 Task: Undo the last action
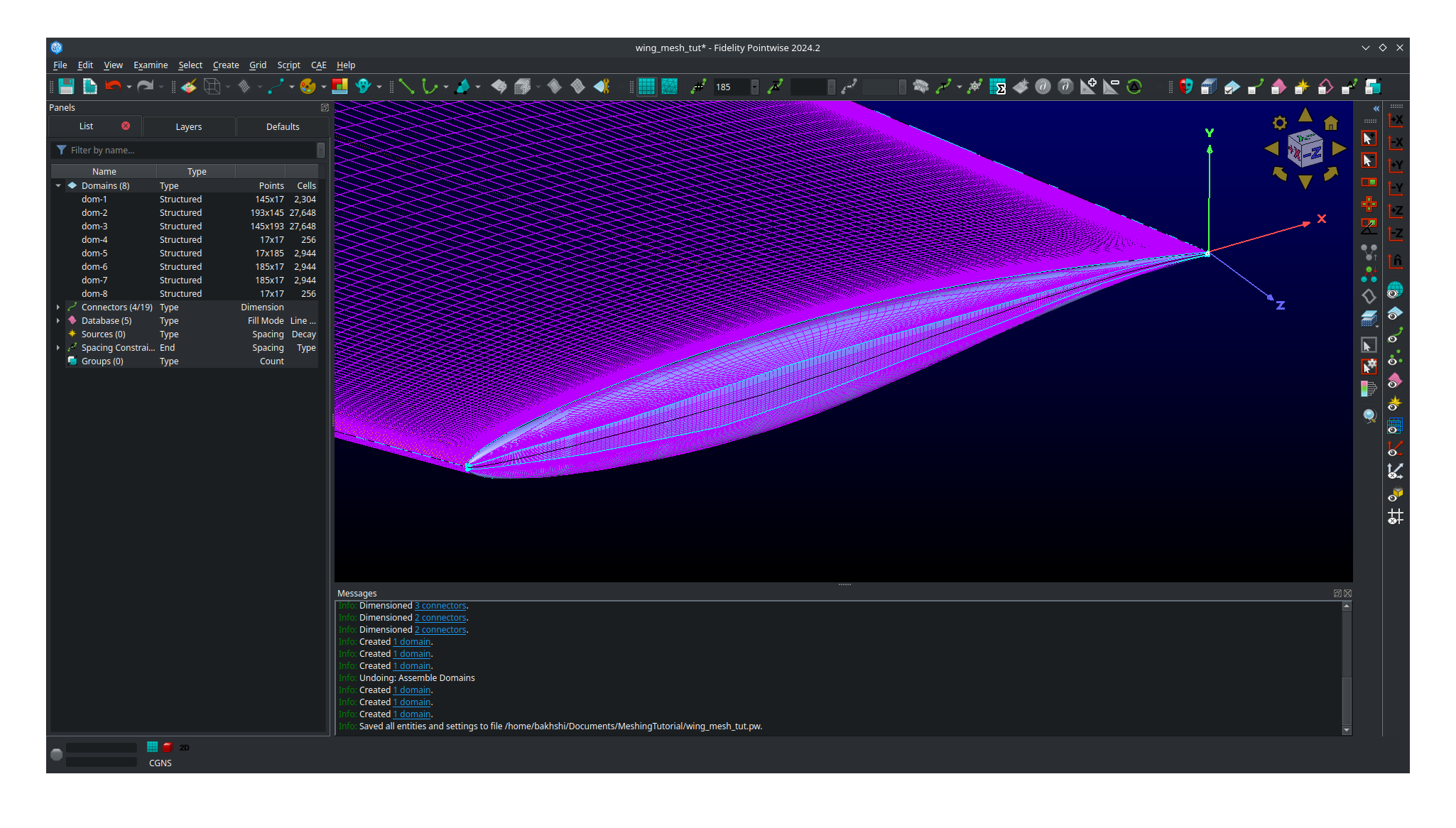pos(114,87)
